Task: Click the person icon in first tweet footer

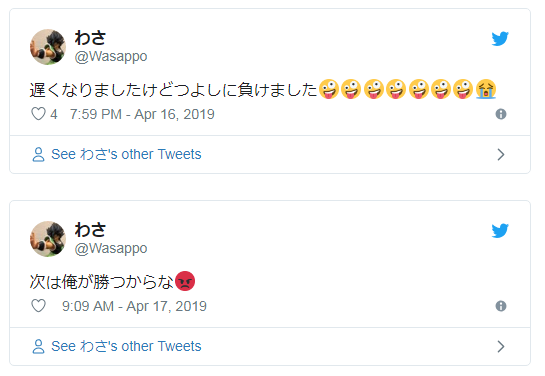Action: tap(38, 155)
